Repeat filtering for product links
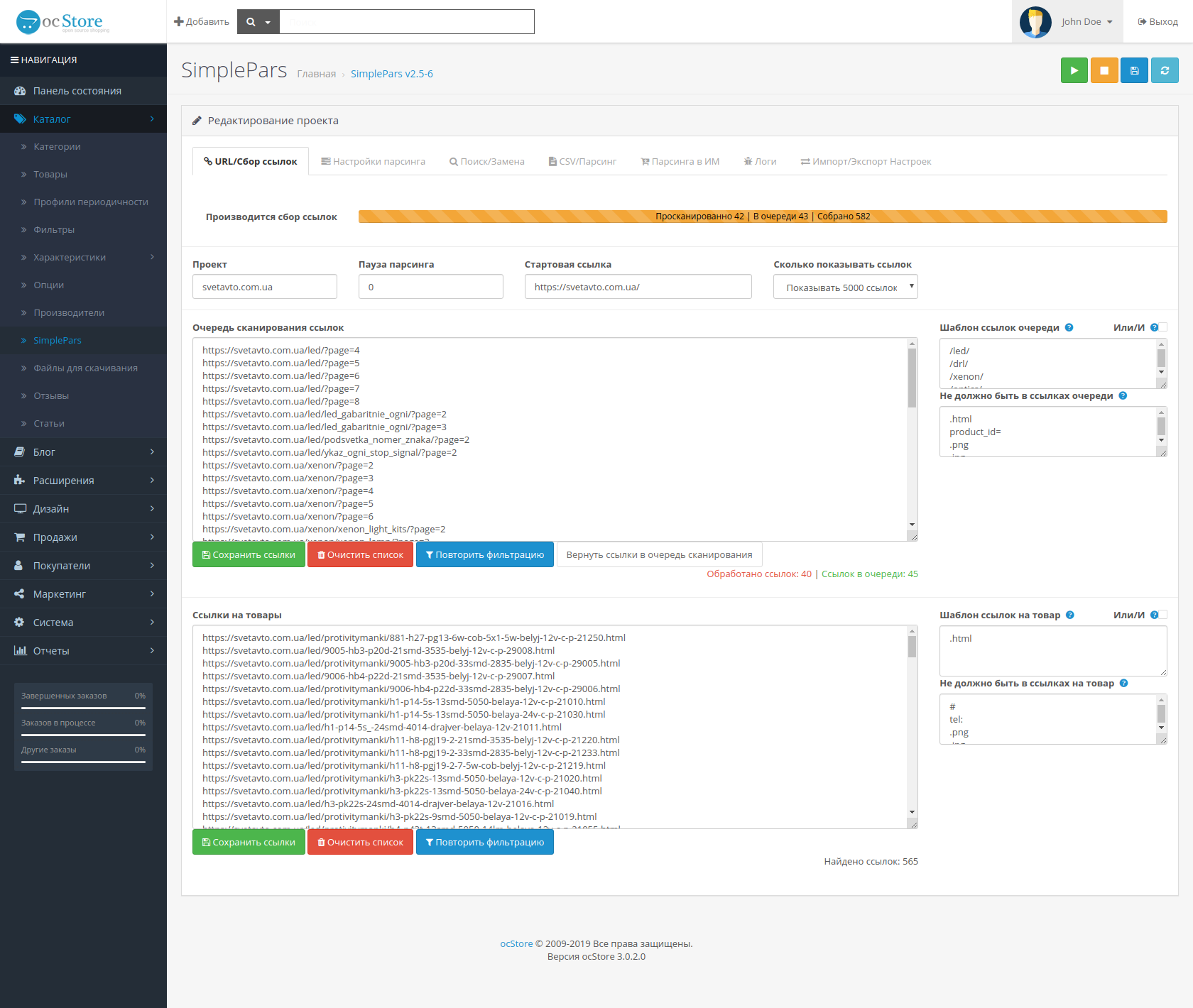 click(x=485, y=842)
